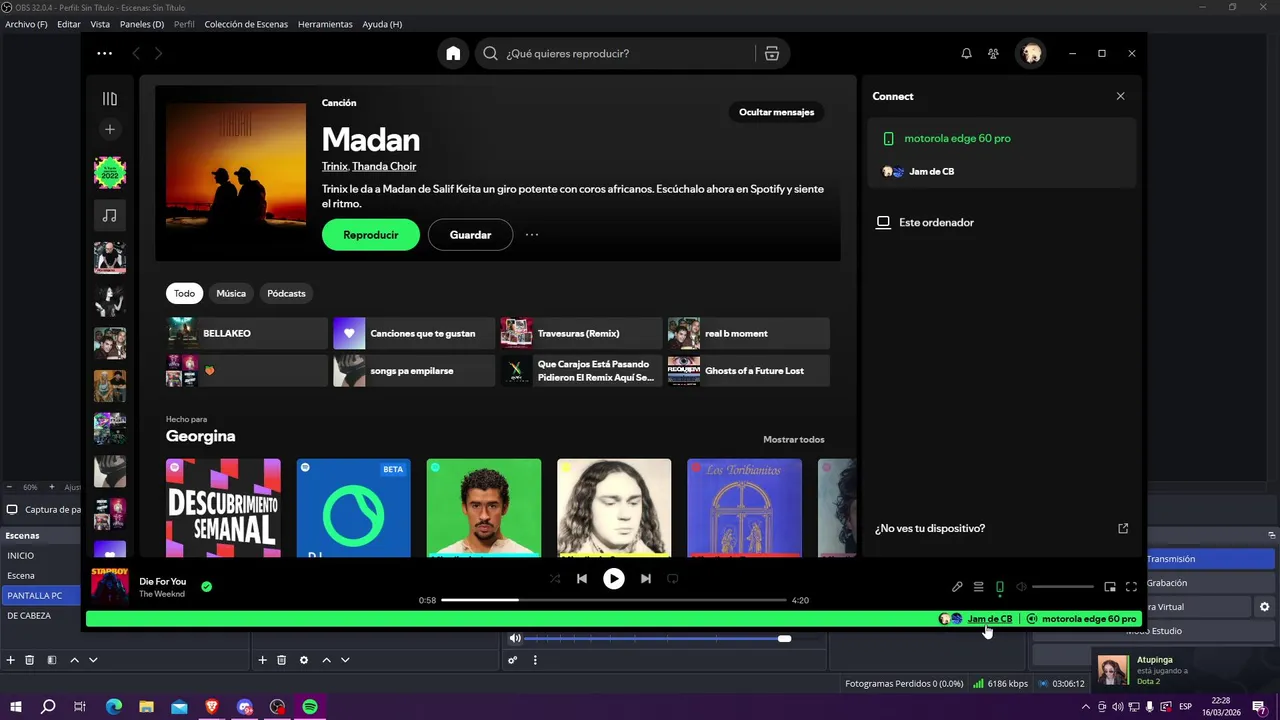Play the current track Die For You
The width and height of the screenshot is (1280, 720).
click(x=614, y=578)
